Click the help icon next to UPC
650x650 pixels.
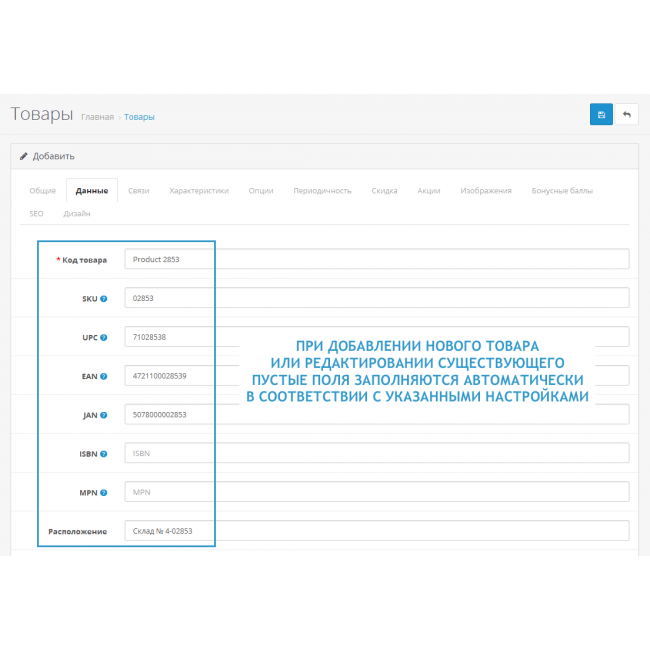click(x=104, y=337)
